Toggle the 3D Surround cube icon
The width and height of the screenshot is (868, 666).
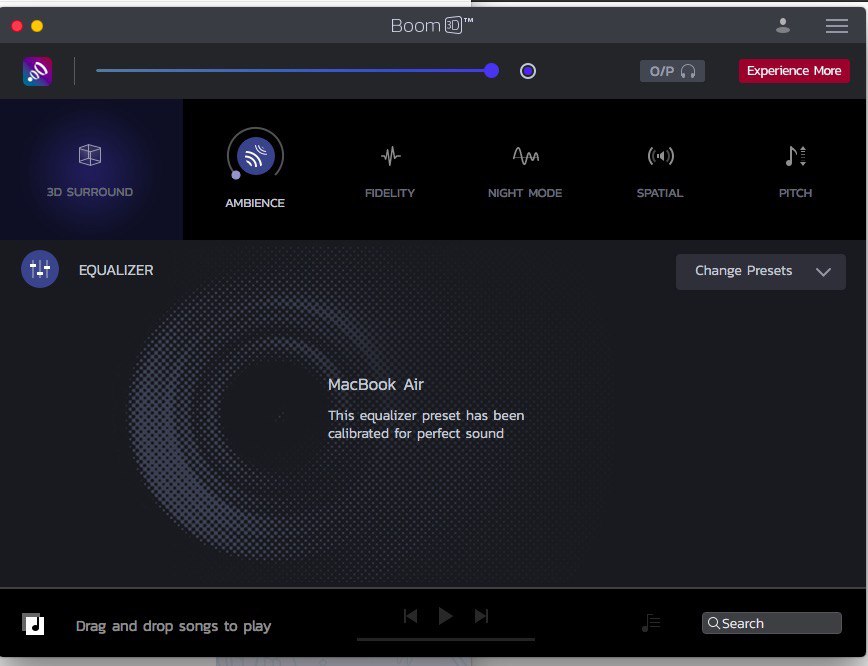(90, 155)
